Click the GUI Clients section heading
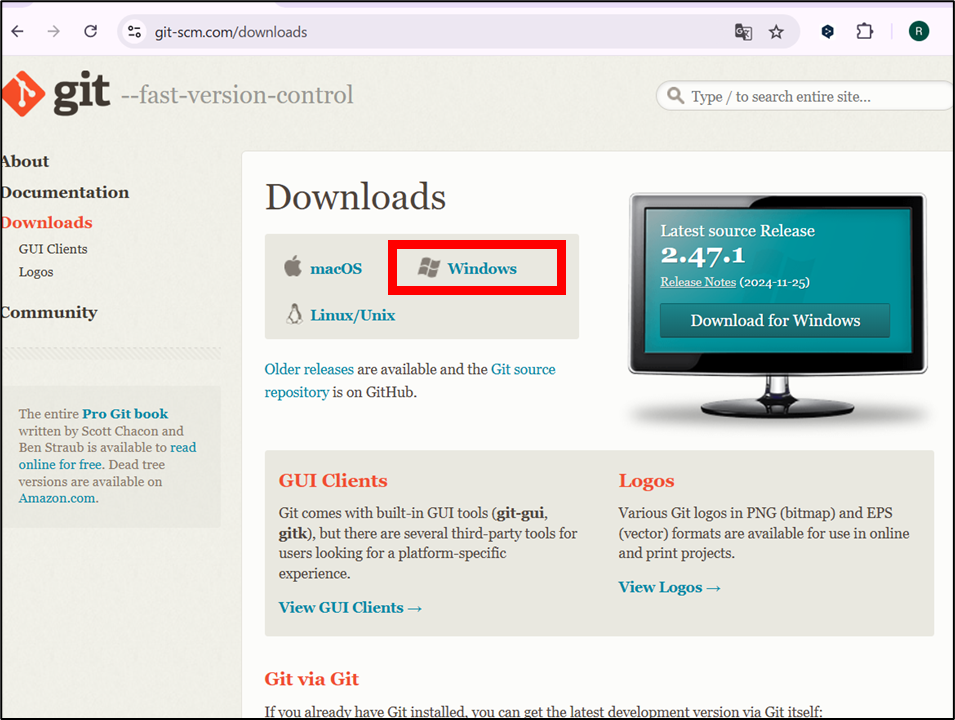955x720 pixels. 333,481
